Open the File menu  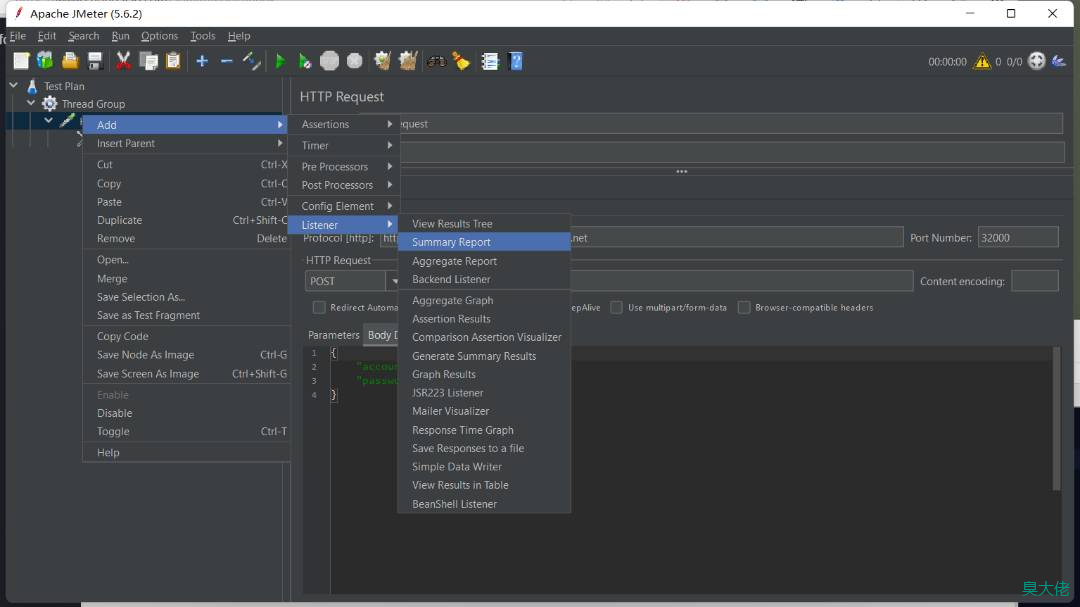18,36
